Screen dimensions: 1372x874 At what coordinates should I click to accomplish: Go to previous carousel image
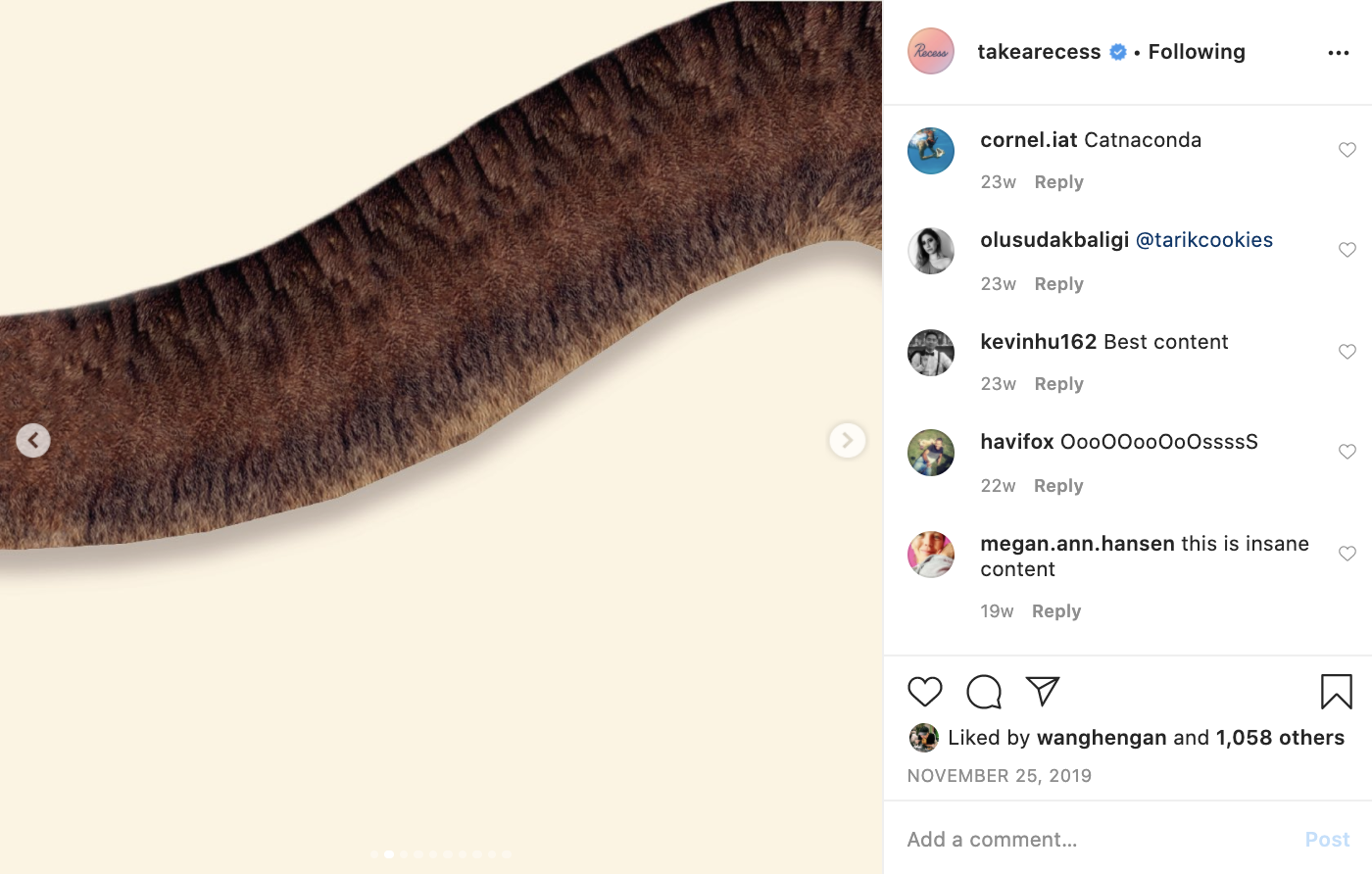pos(33,440)
